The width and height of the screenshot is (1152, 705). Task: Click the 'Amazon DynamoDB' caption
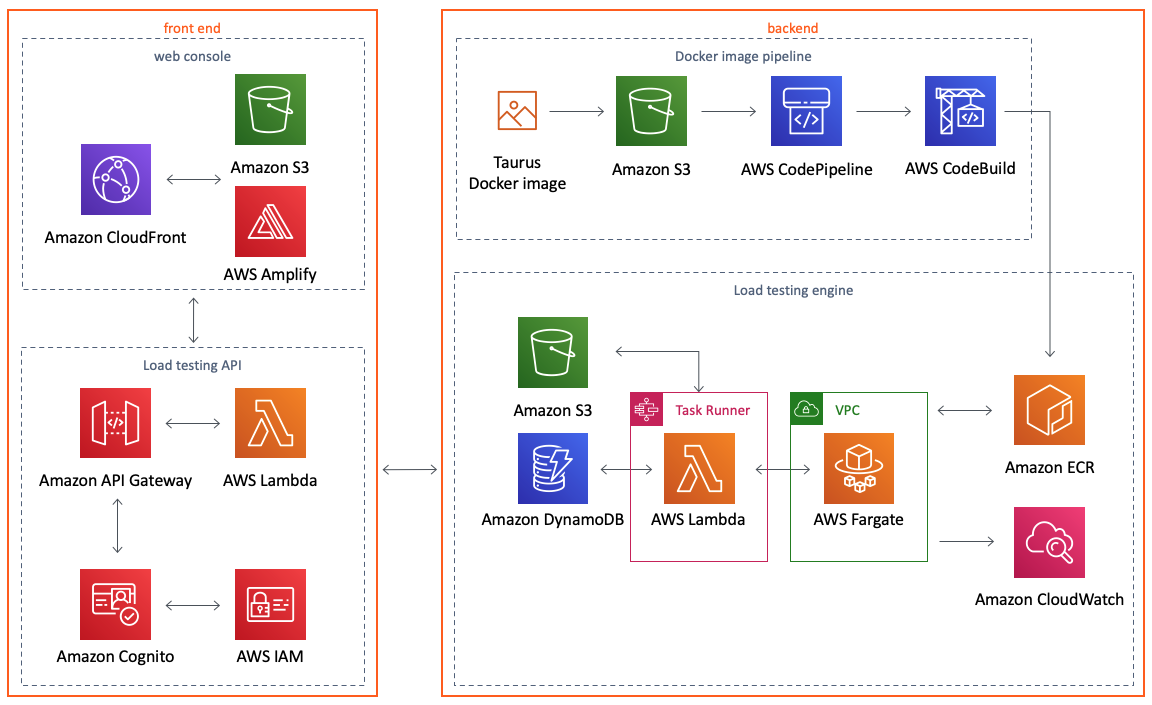(552, 519)
